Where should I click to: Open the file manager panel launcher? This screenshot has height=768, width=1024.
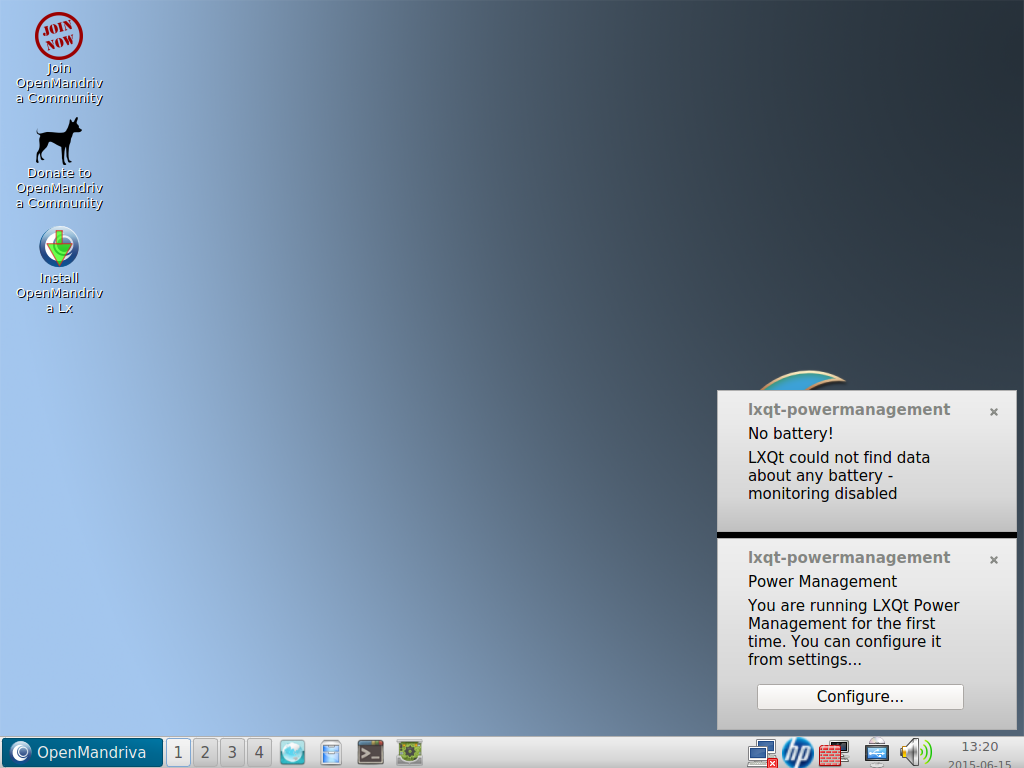pyautogui.click(x=331, y=752)
